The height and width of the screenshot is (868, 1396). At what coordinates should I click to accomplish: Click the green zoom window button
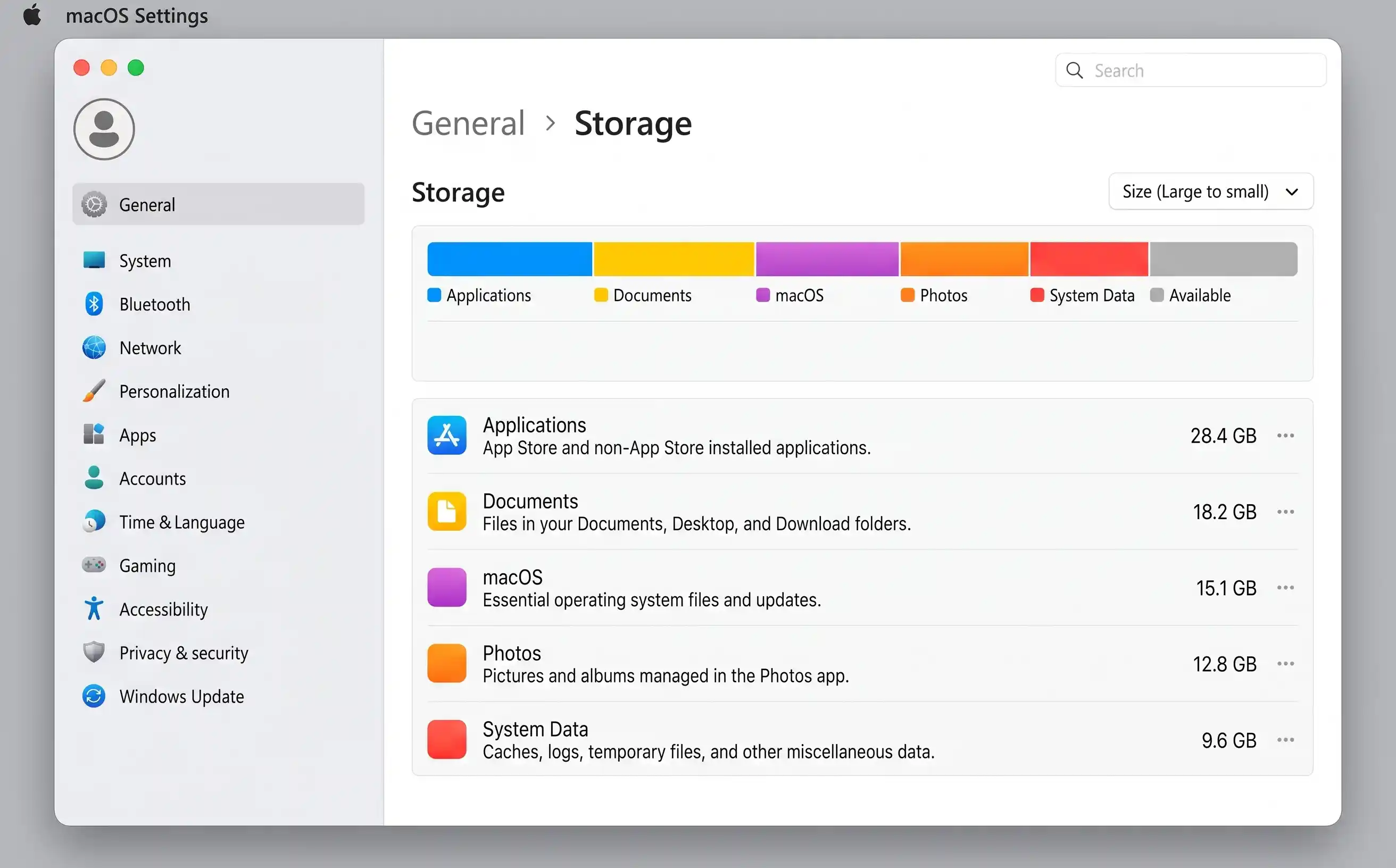tap(136, 68)
